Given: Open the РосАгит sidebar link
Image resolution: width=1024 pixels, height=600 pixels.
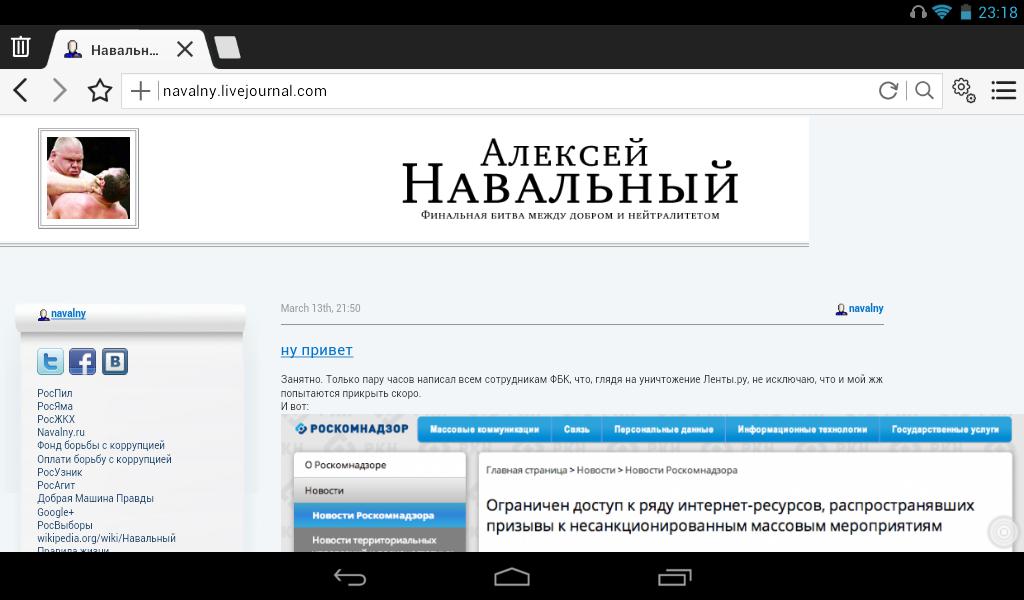Looking at the screenshot, I should pyautogui.click(x=56, y=485).
